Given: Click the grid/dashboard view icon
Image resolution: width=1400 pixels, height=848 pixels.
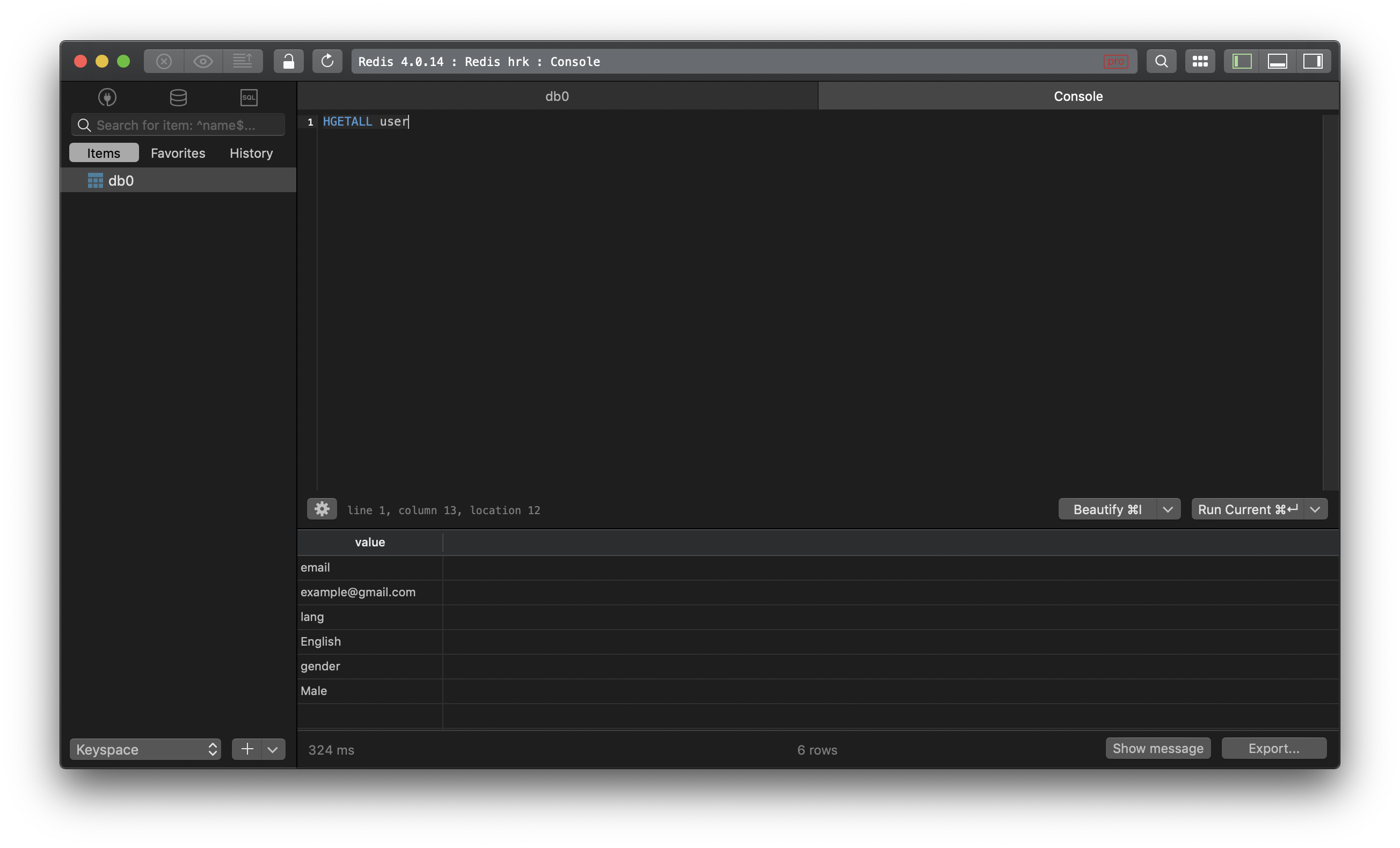Looking at the screenshot, I should click(x=1199, y=61).
